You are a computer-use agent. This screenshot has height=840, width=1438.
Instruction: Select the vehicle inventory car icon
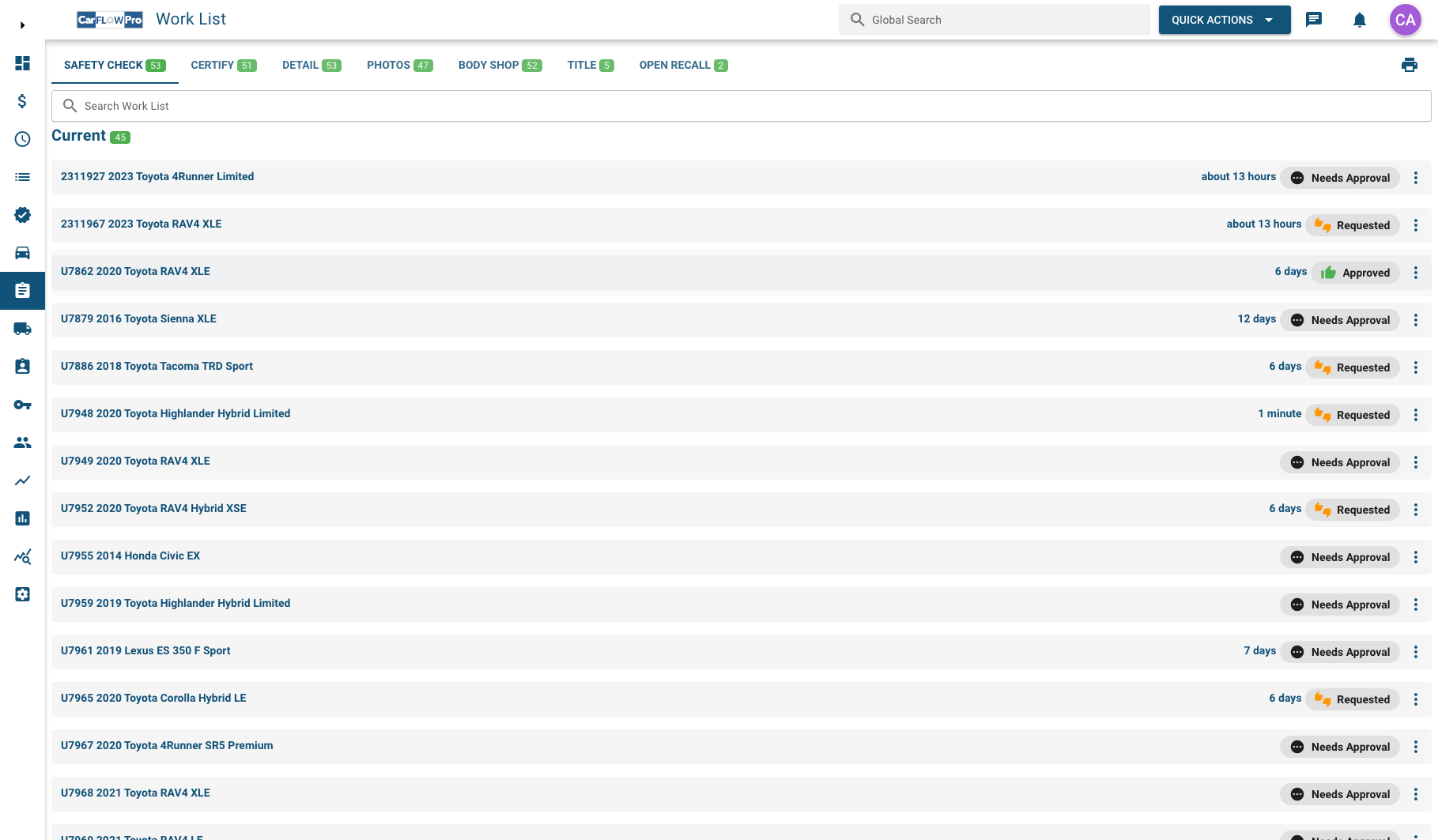22,253
